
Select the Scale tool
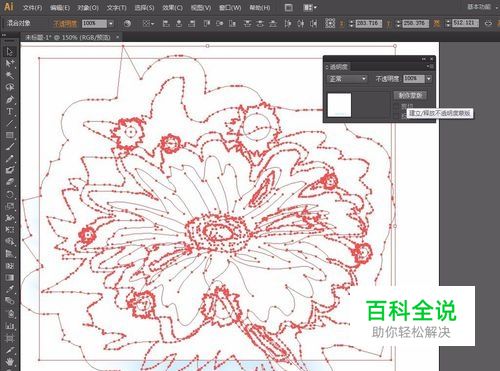click(9, 206)
